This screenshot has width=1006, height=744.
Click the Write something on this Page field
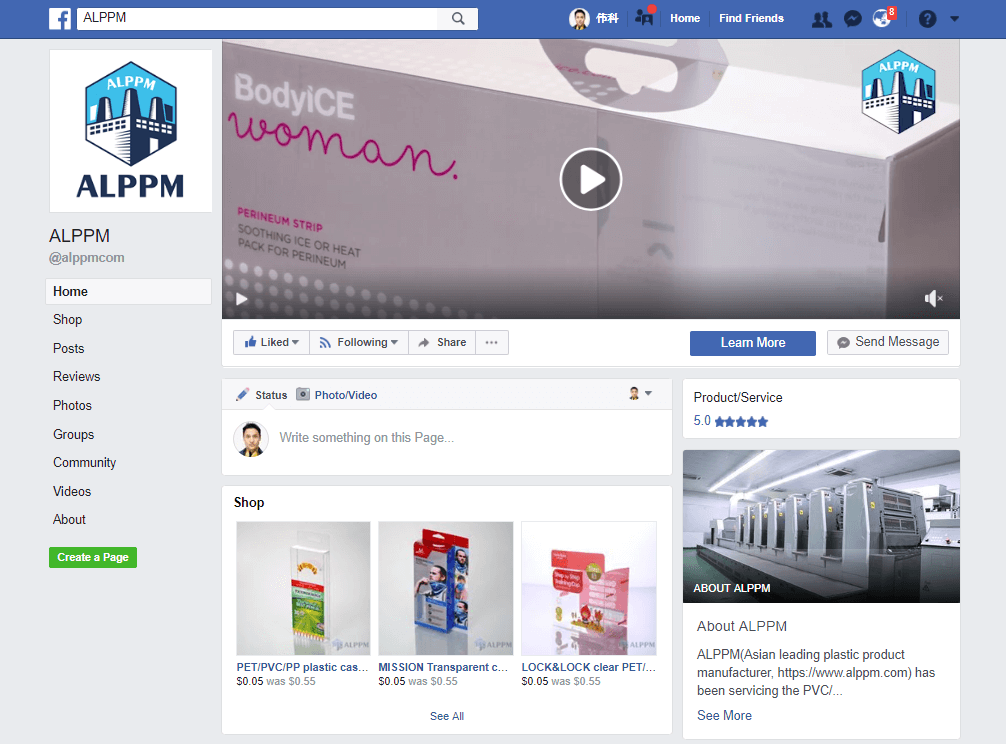(366, 437)
